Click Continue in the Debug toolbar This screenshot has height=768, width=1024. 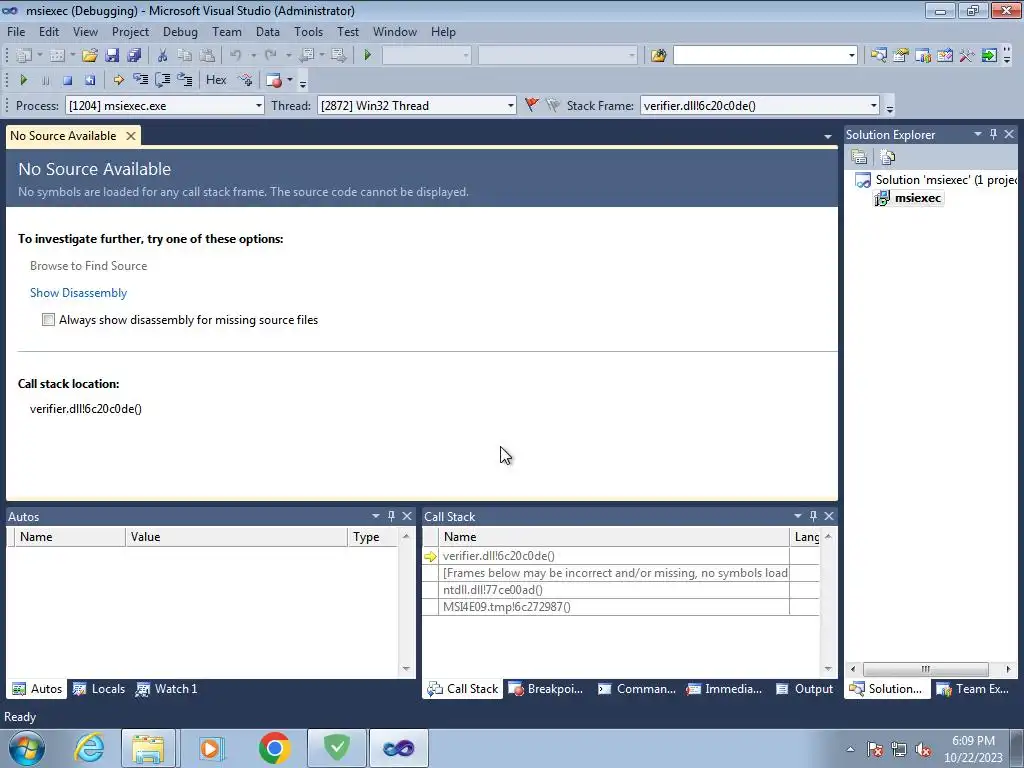tap(24, 80)
